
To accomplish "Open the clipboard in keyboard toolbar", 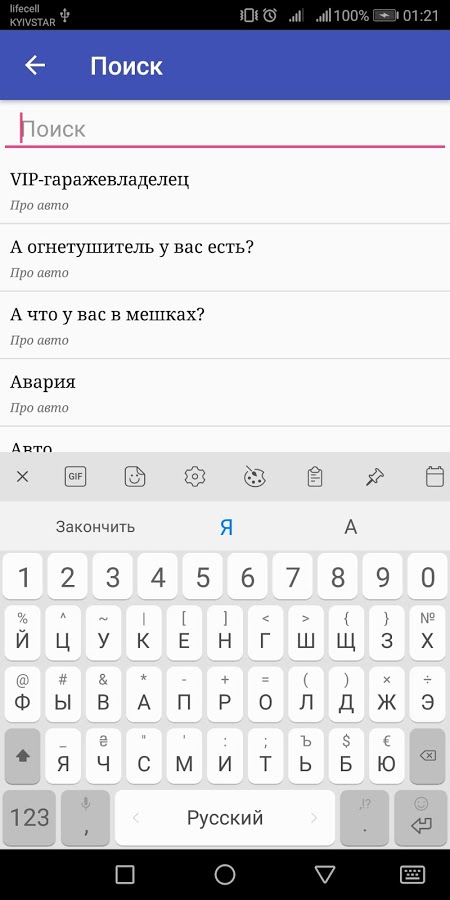I will pos(315,476).
